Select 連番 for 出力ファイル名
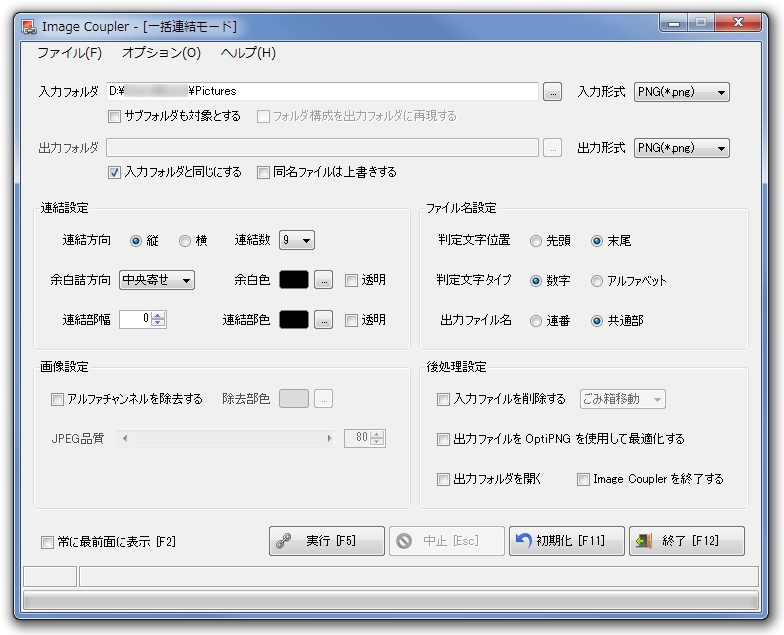This screenshot has width=784, height=635. (x=536, y=321)
